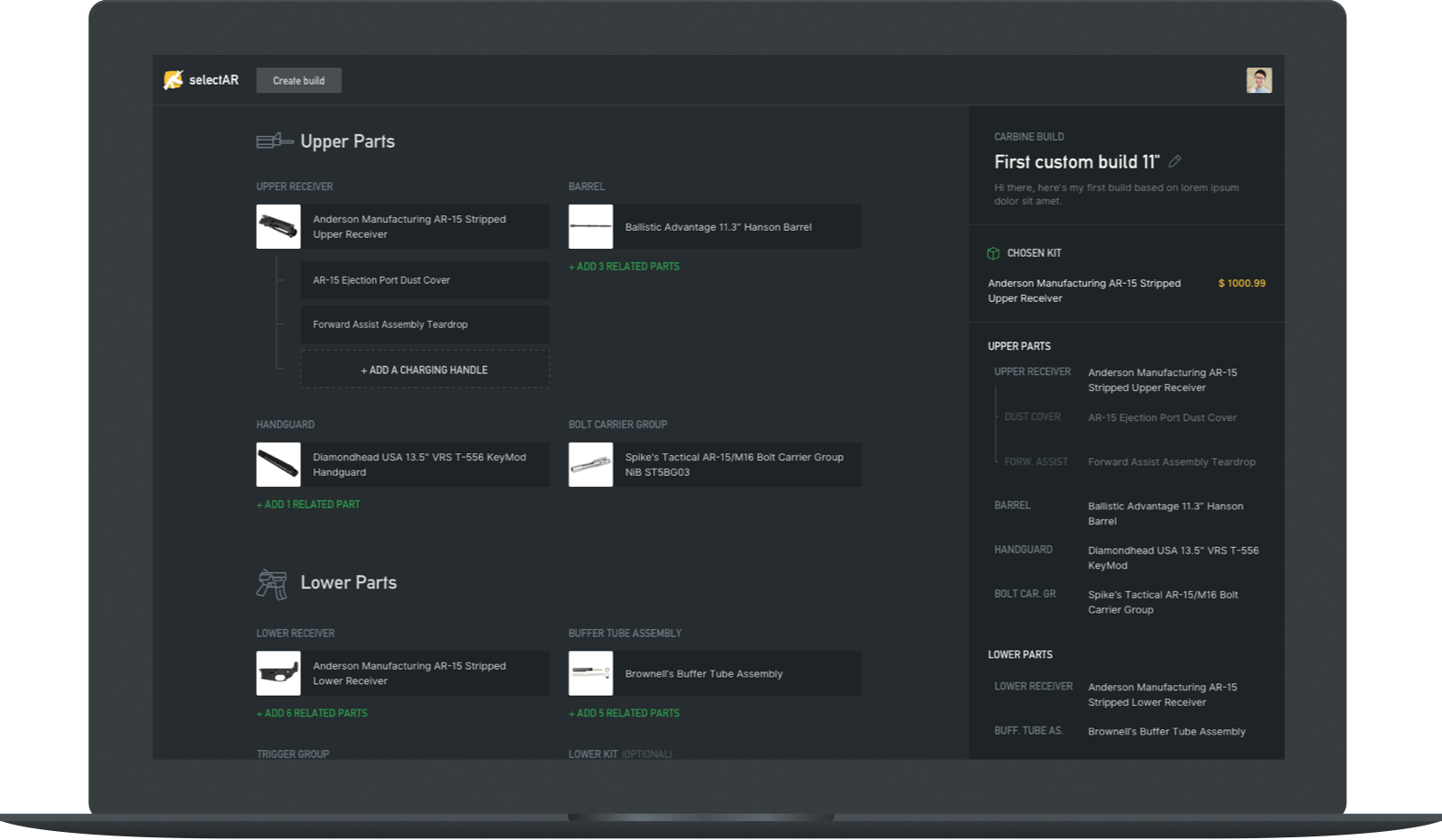Click the CARBINE BUILD label

coord(1029,137)
